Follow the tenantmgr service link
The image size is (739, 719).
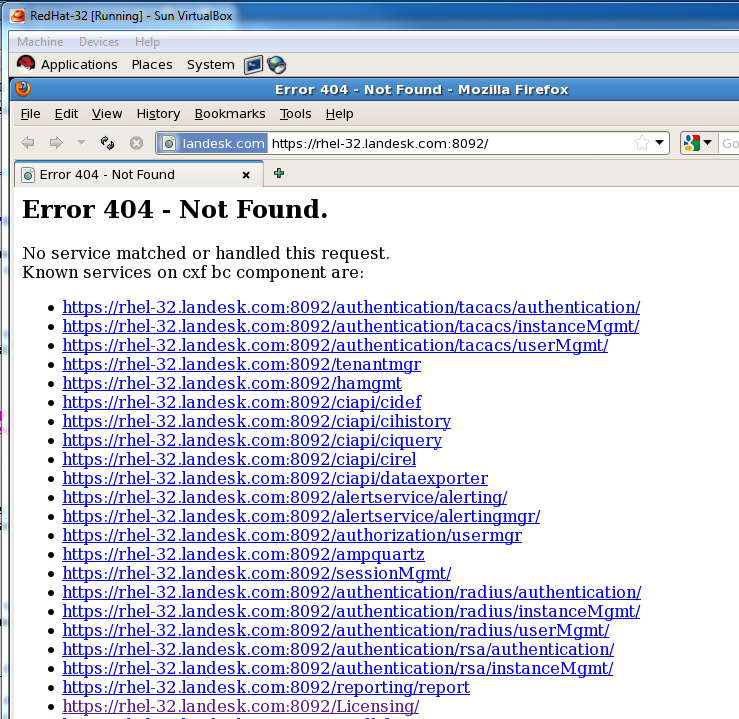click(x=241, y=364)
